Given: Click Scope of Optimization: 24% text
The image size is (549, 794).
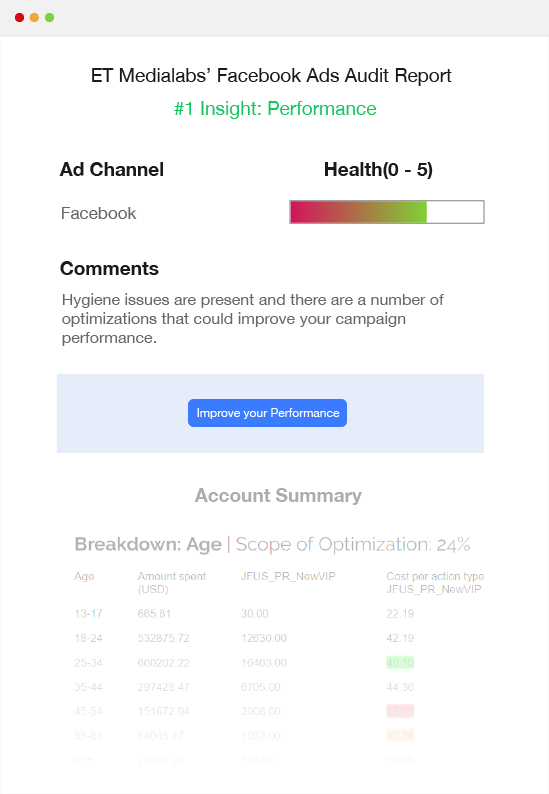Looking at the screenshot, I should (x=353, y=544).
